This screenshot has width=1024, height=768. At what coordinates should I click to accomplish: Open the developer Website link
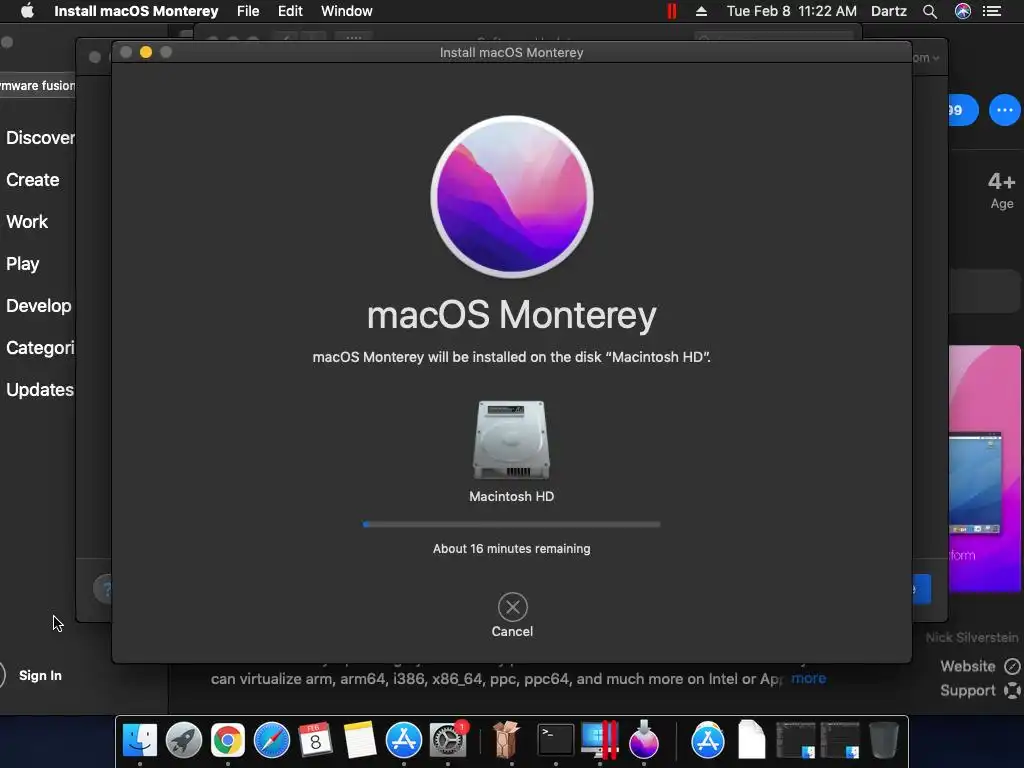tap(979, 666)
